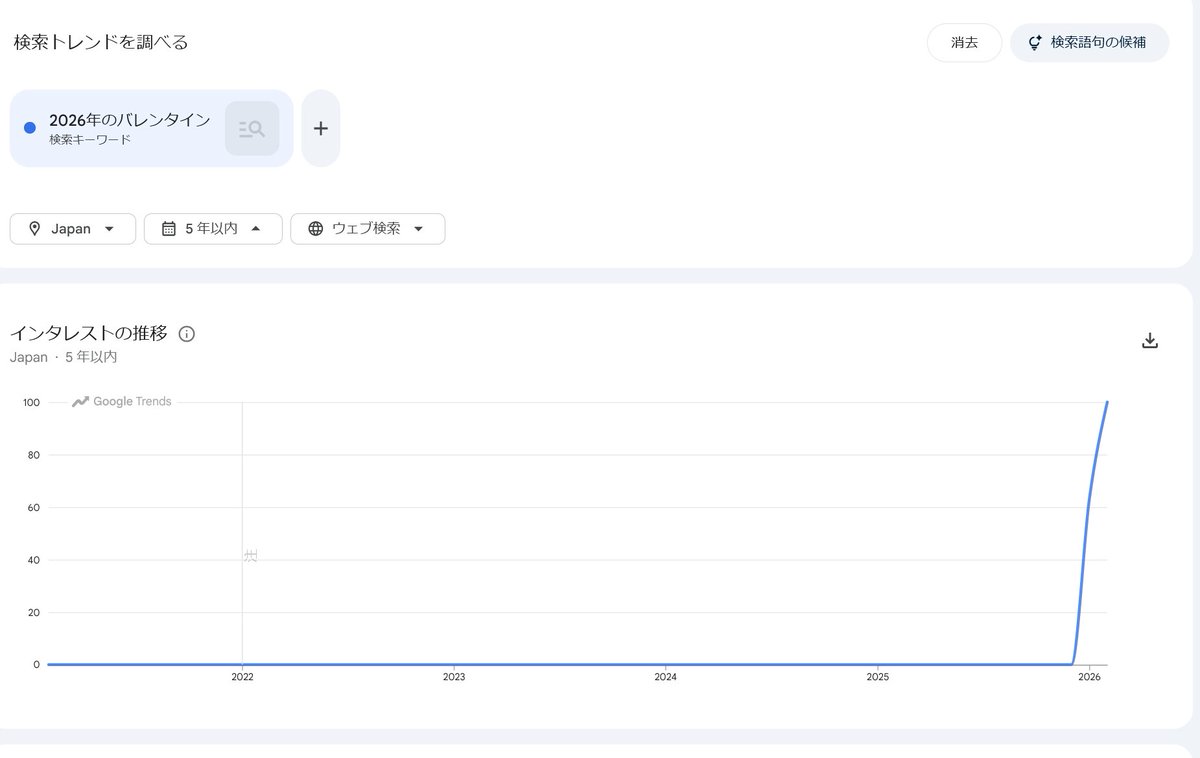Open the 5年以内 time range dropdown arrow
1200x758 pixels.
(x=256, y=229)
